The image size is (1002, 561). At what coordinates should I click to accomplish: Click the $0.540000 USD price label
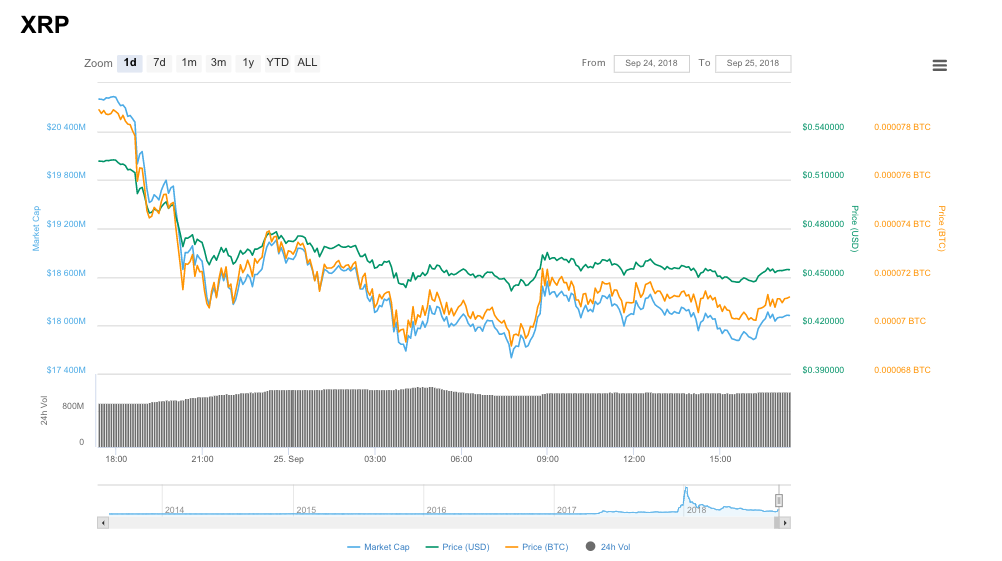823,127
